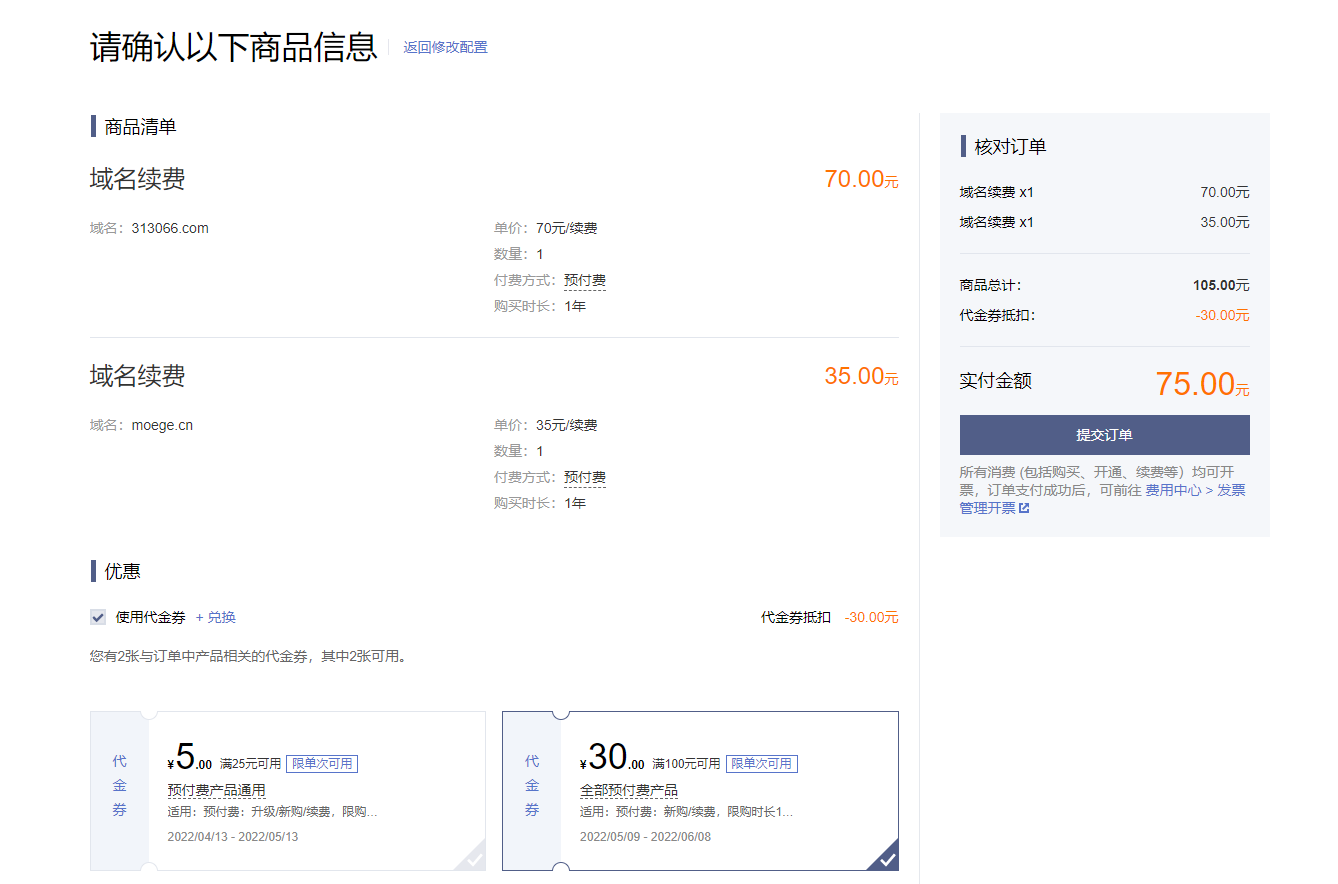Viewport: 1338px width, 884px height.
Task: Click the external link icon after 管理开票
Action: pos(1024,508)
